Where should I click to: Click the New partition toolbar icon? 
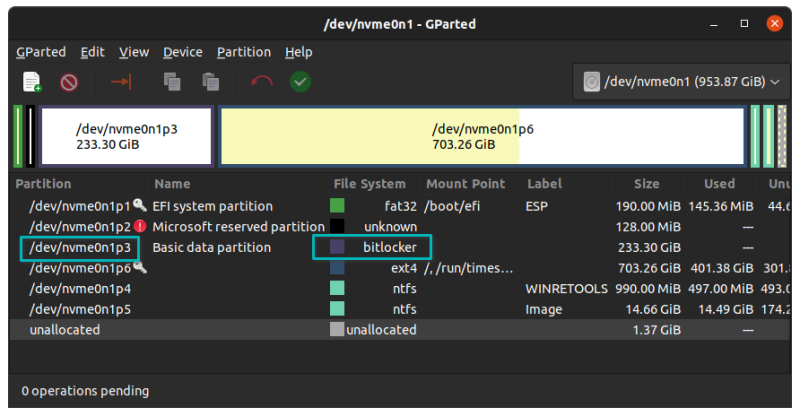coord(32,82)
